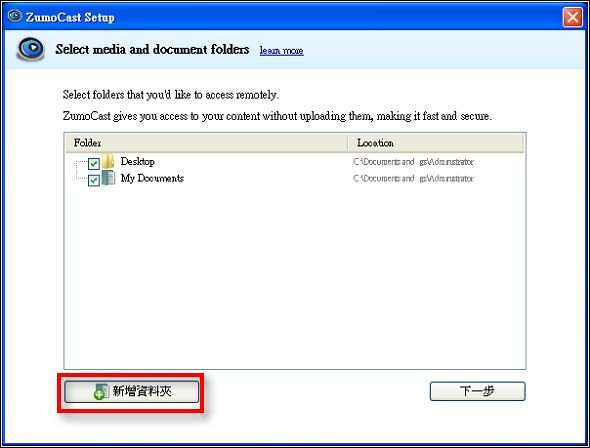Click the Location column header
This screenshot has width=590, height=448.
click(x=435, y=143)
